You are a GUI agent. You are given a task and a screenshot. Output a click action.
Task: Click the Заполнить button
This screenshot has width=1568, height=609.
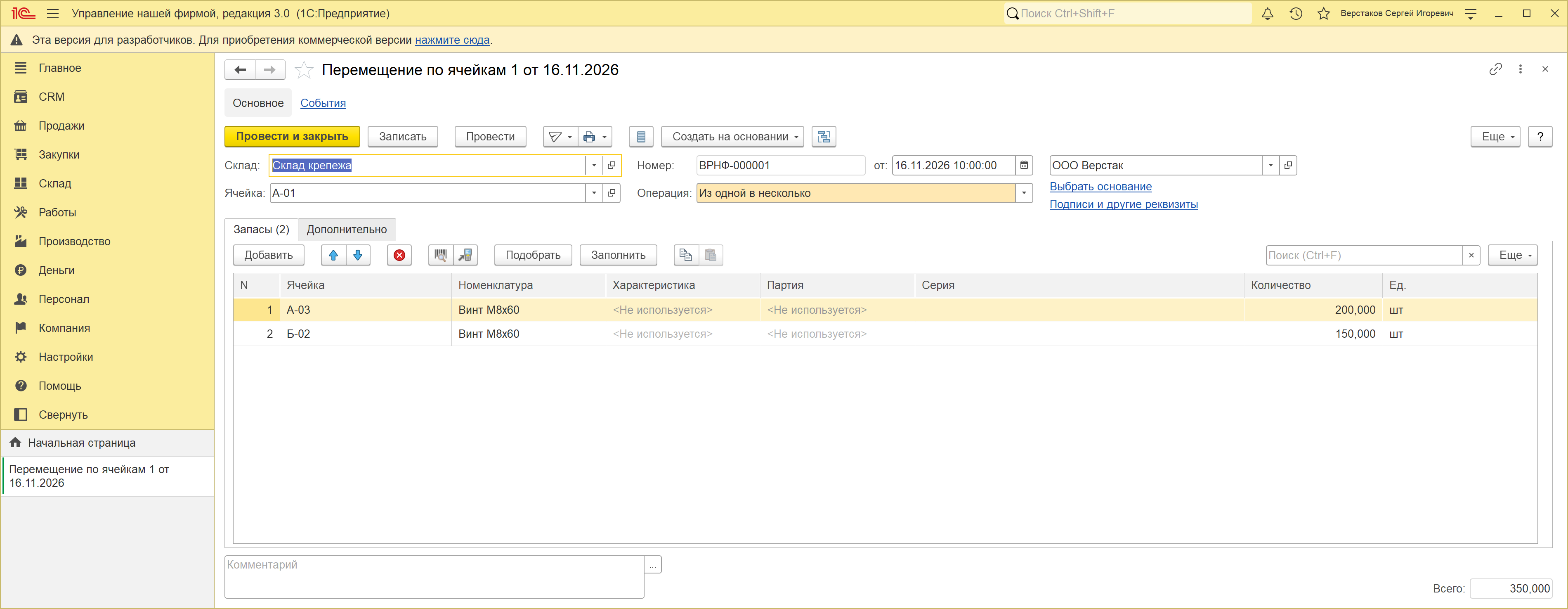[x=618, y=255]
